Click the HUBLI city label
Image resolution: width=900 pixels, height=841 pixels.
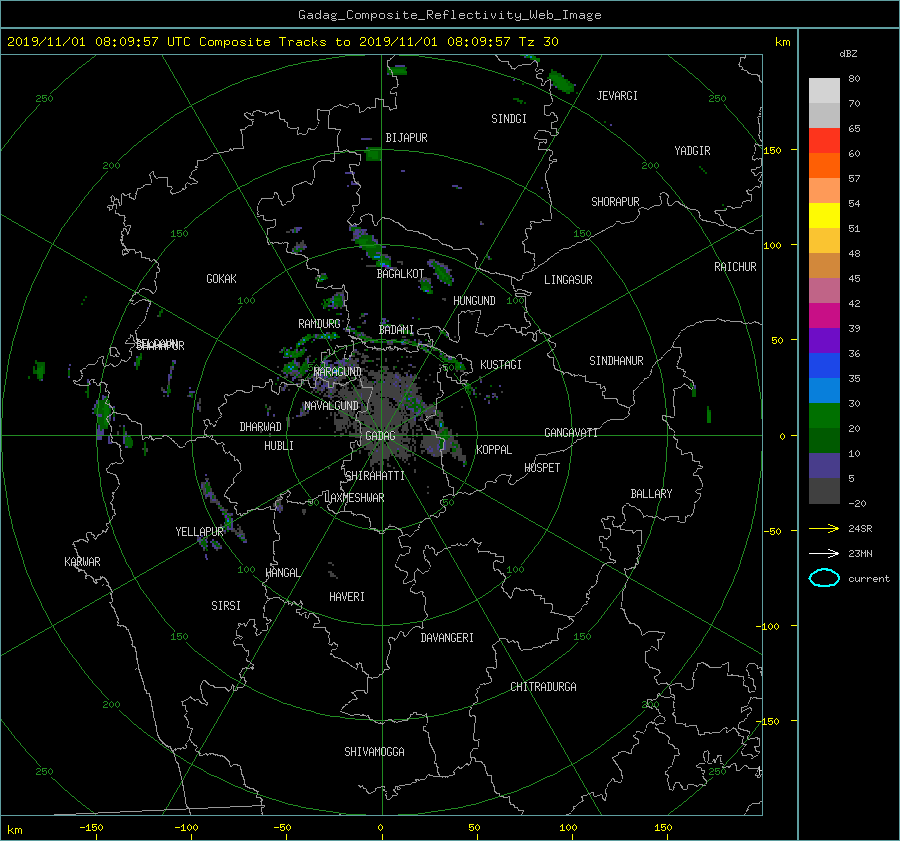pos(279,445)
